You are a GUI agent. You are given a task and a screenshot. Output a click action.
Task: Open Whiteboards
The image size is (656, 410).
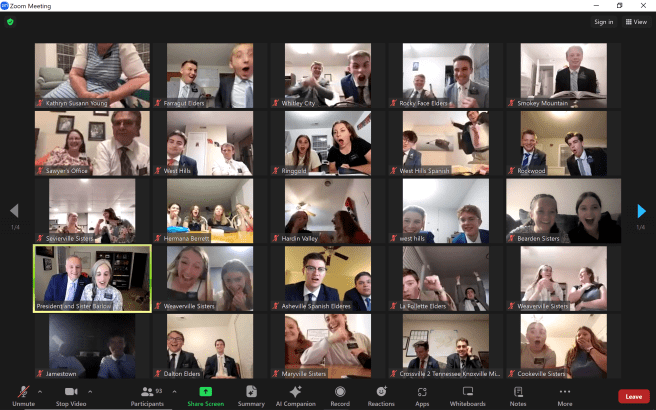click(x=467, y=394)
